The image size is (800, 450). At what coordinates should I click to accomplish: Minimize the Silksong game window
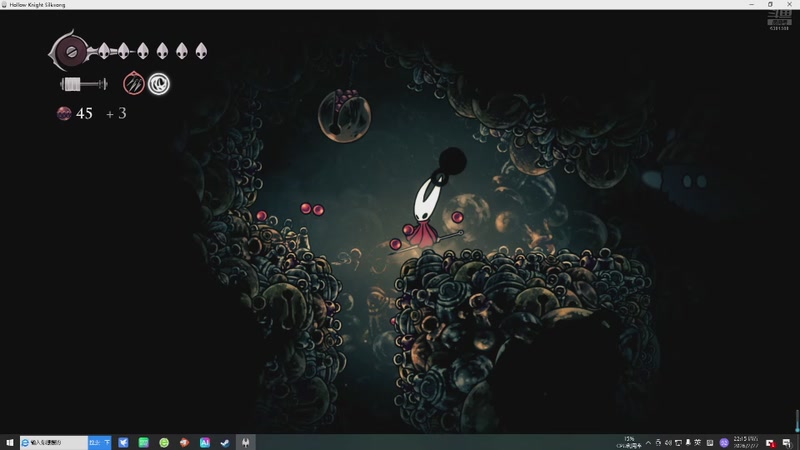click(x=752, y=4)
